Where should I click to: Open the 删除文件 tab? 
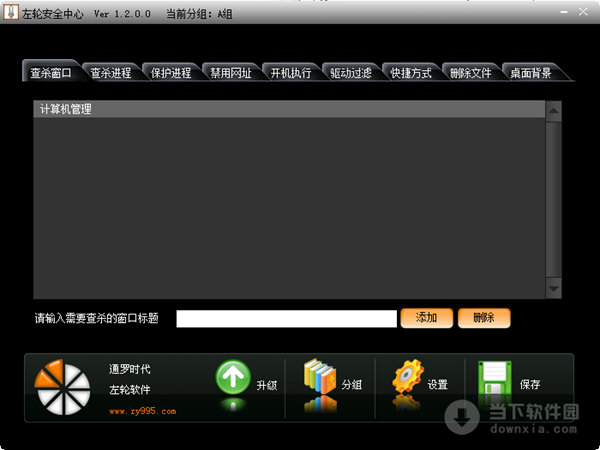pos(471,72)
